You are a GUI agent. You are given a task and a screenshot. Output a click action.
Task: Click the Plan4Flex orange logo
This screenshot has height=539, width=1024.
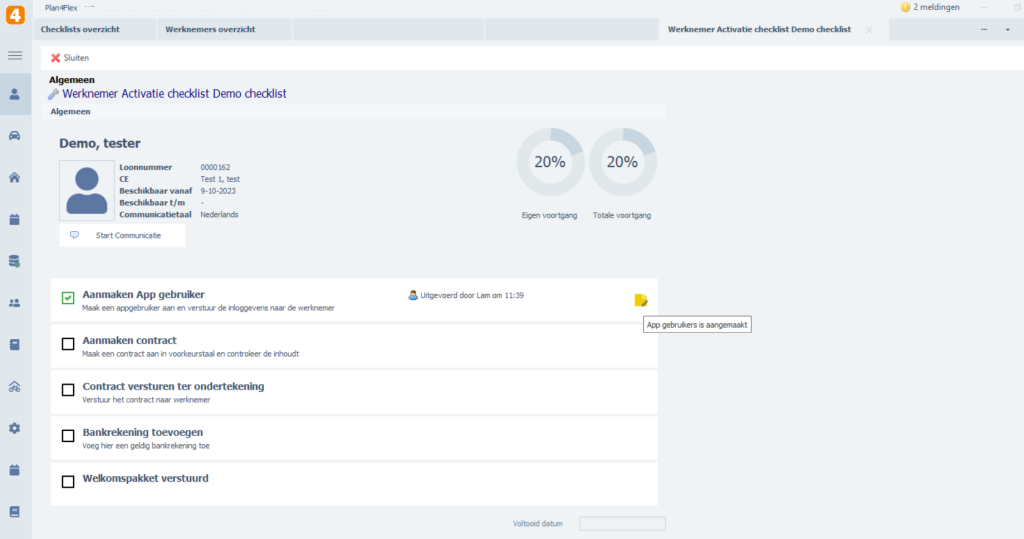[15, 15]
